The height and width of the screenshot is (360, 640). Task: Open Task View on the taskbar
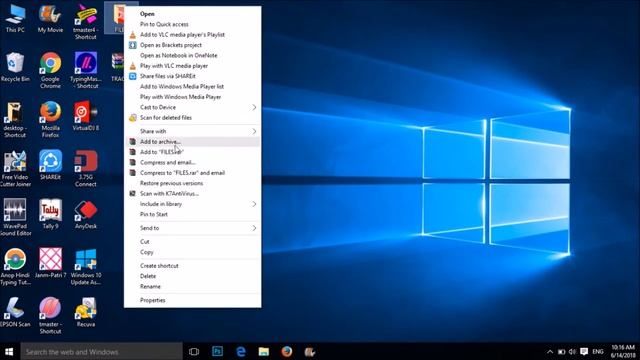(x=194, y=351)
